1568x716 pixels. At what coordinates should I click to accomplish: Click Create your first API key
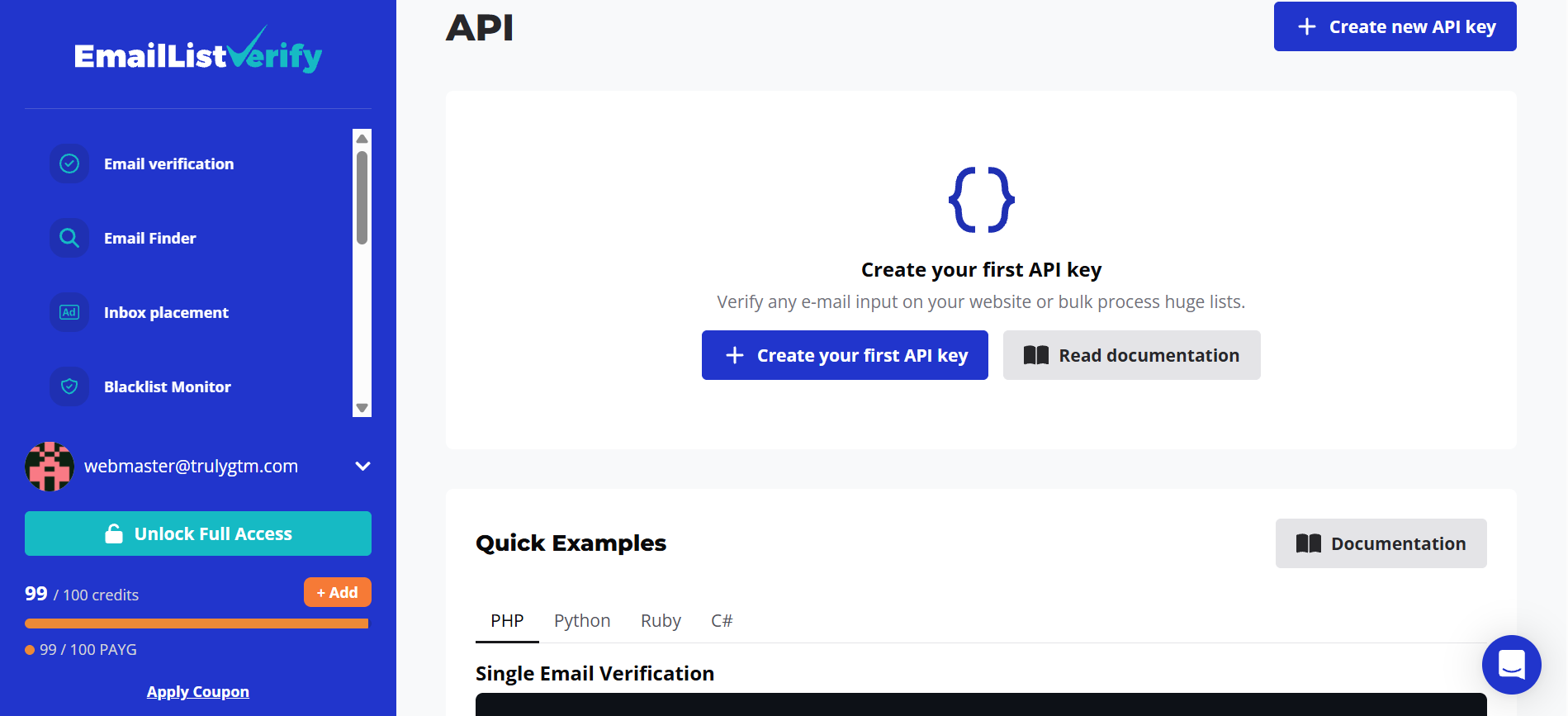click(845, 355)
